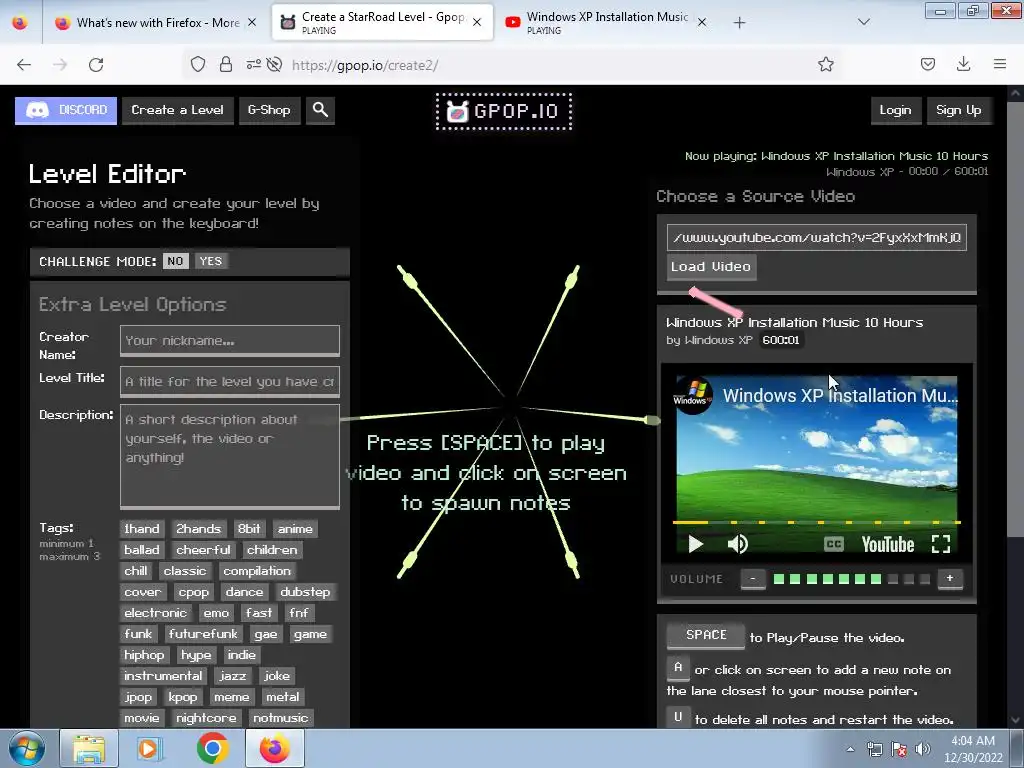1024x768 pixels.
Task: Click the system tray speaker icon
Action: 922,749
